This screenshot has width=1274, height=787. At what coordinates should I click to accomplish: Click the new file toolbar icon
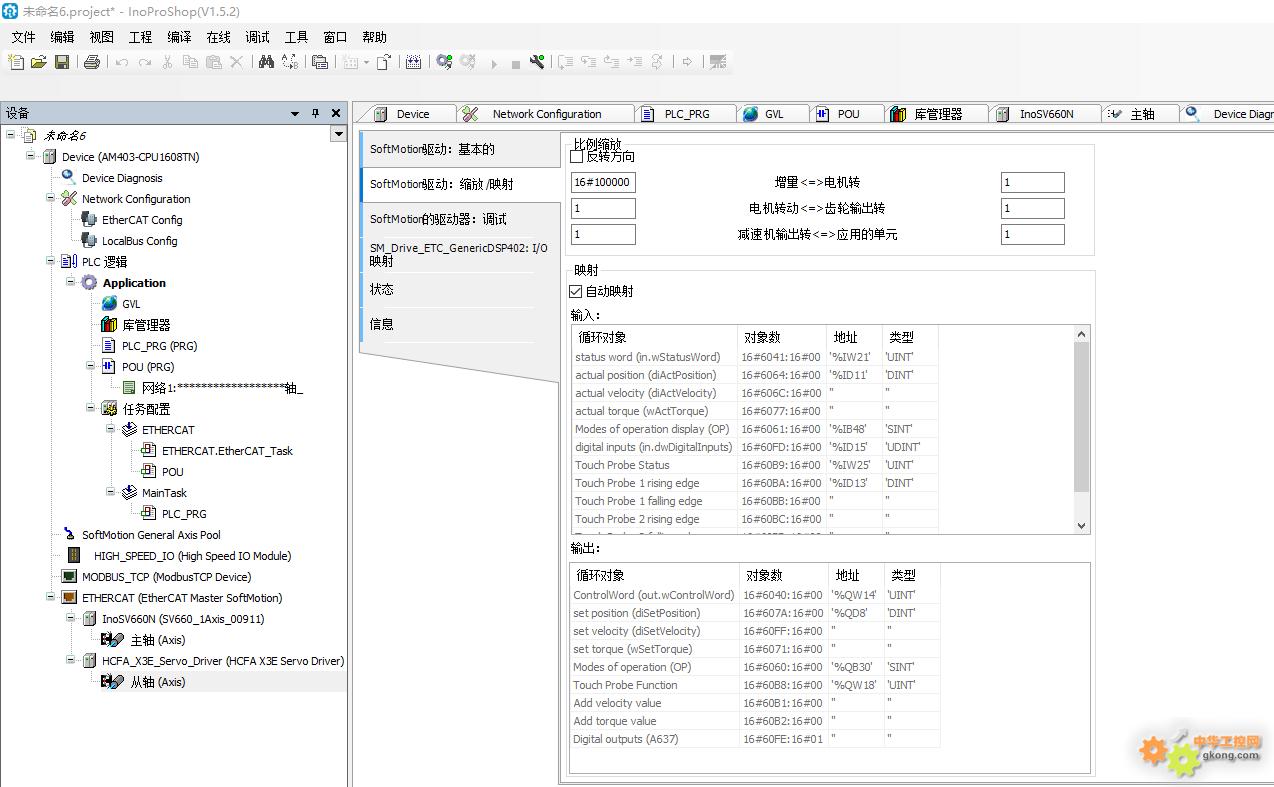click(x=16, y=62)
